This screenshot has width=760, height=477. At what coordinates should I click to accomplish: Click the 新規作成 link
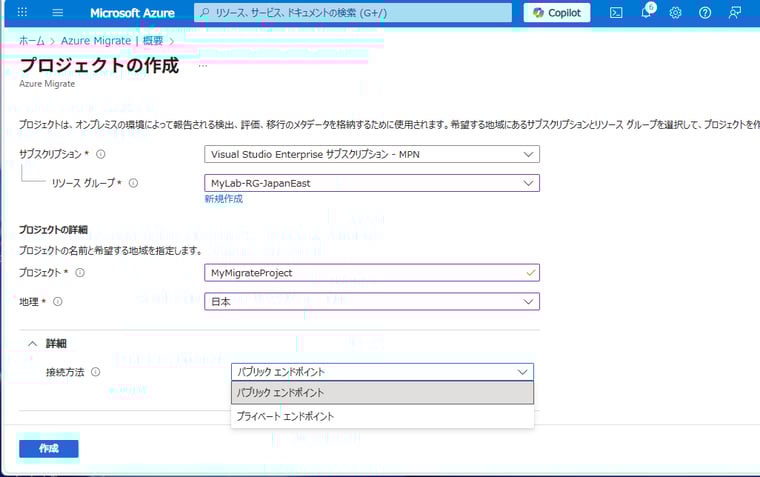pyautogui.click(x=223, y=199)
